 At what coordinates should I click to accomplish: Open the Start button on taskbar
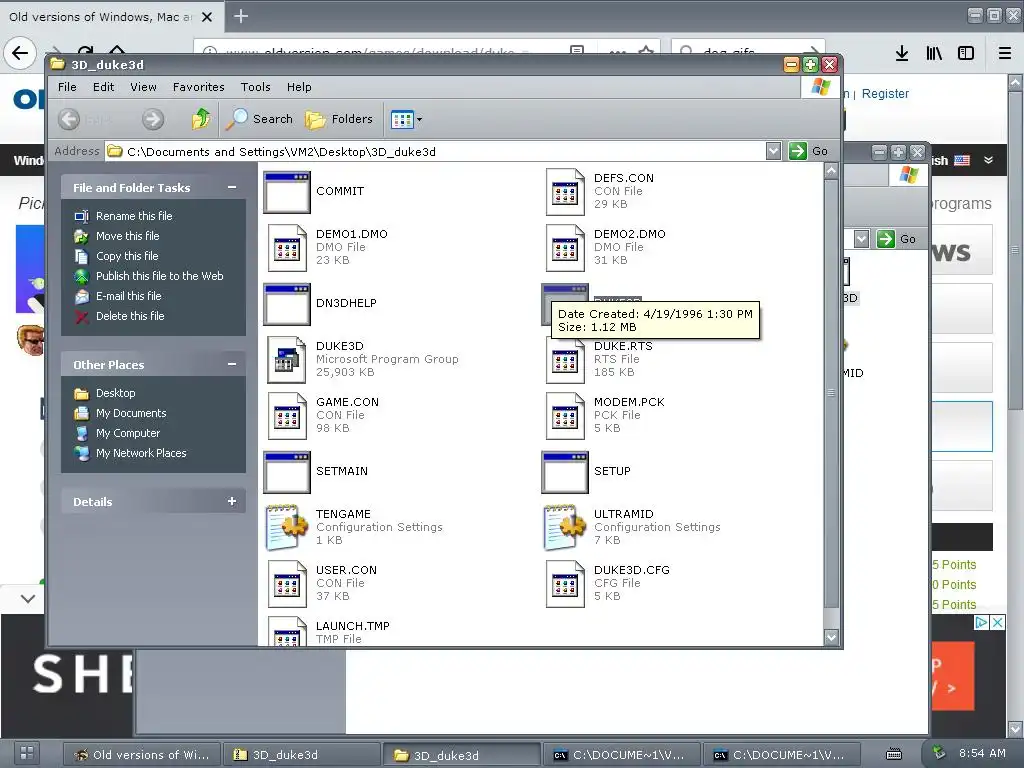tap(27, 753)
